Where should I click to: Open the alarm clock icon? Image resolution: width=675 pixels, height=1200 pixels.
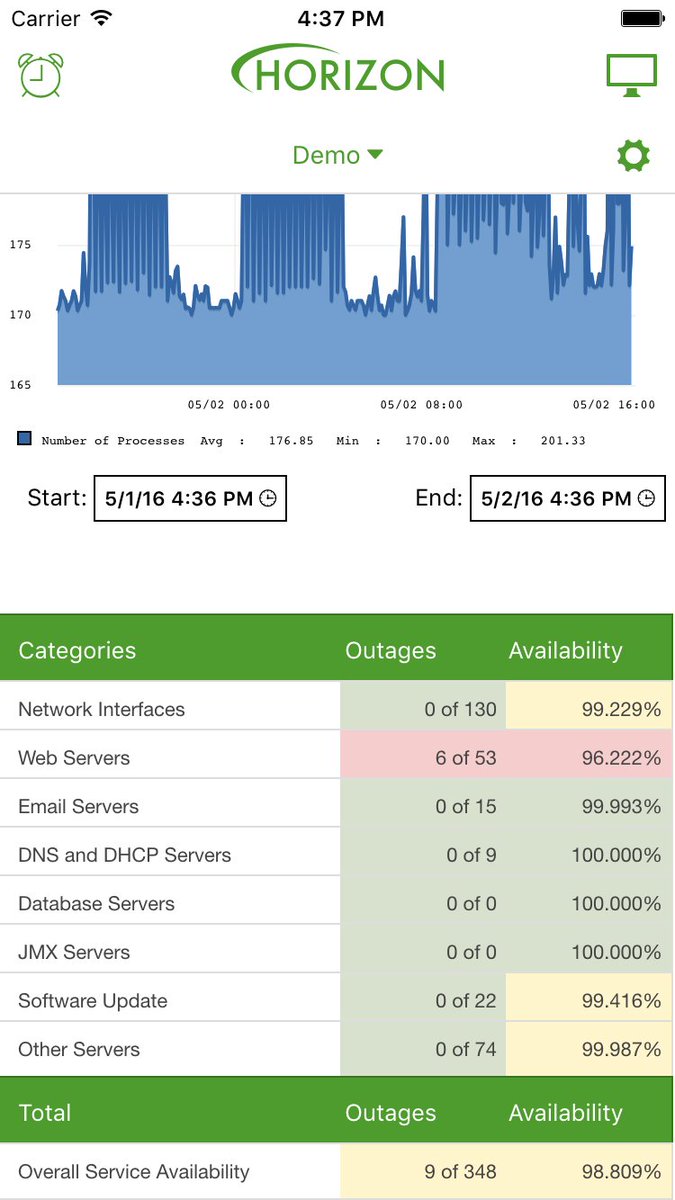pos(40,75)
